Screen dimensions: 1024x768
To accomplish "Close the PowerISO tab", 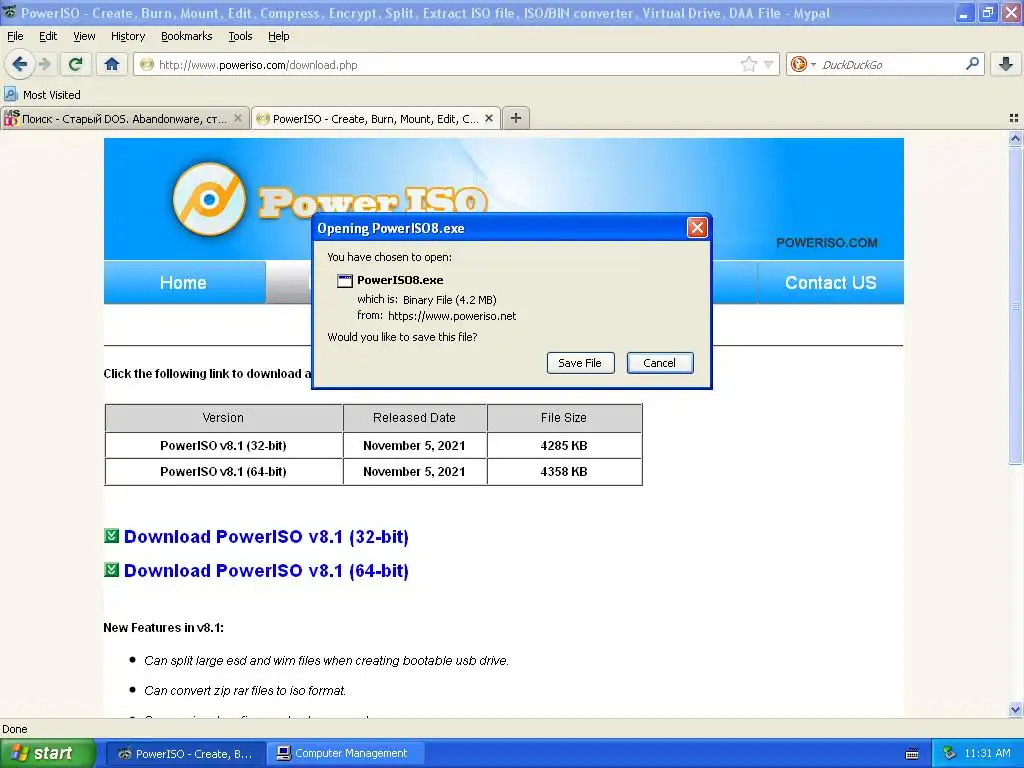I will pyautogui.click(x=488, y=118).
